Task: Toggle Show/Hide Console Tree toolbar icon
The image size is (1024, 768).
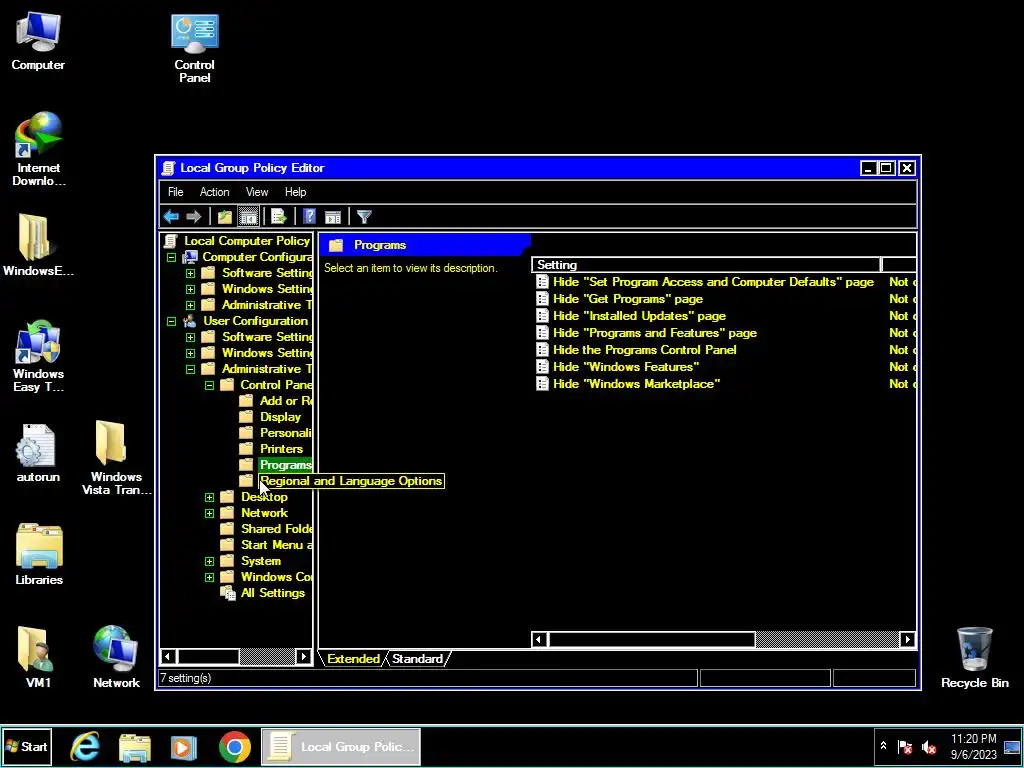Action: [248, 216]
